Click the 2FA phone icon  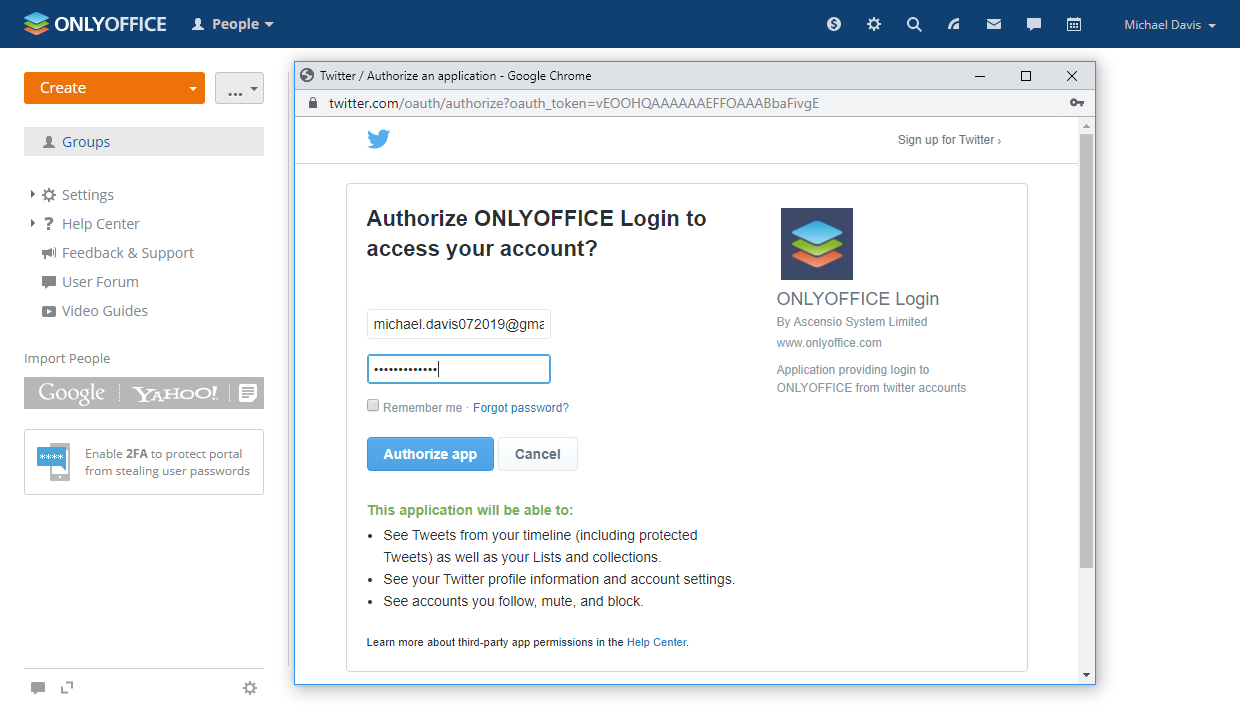53,461
